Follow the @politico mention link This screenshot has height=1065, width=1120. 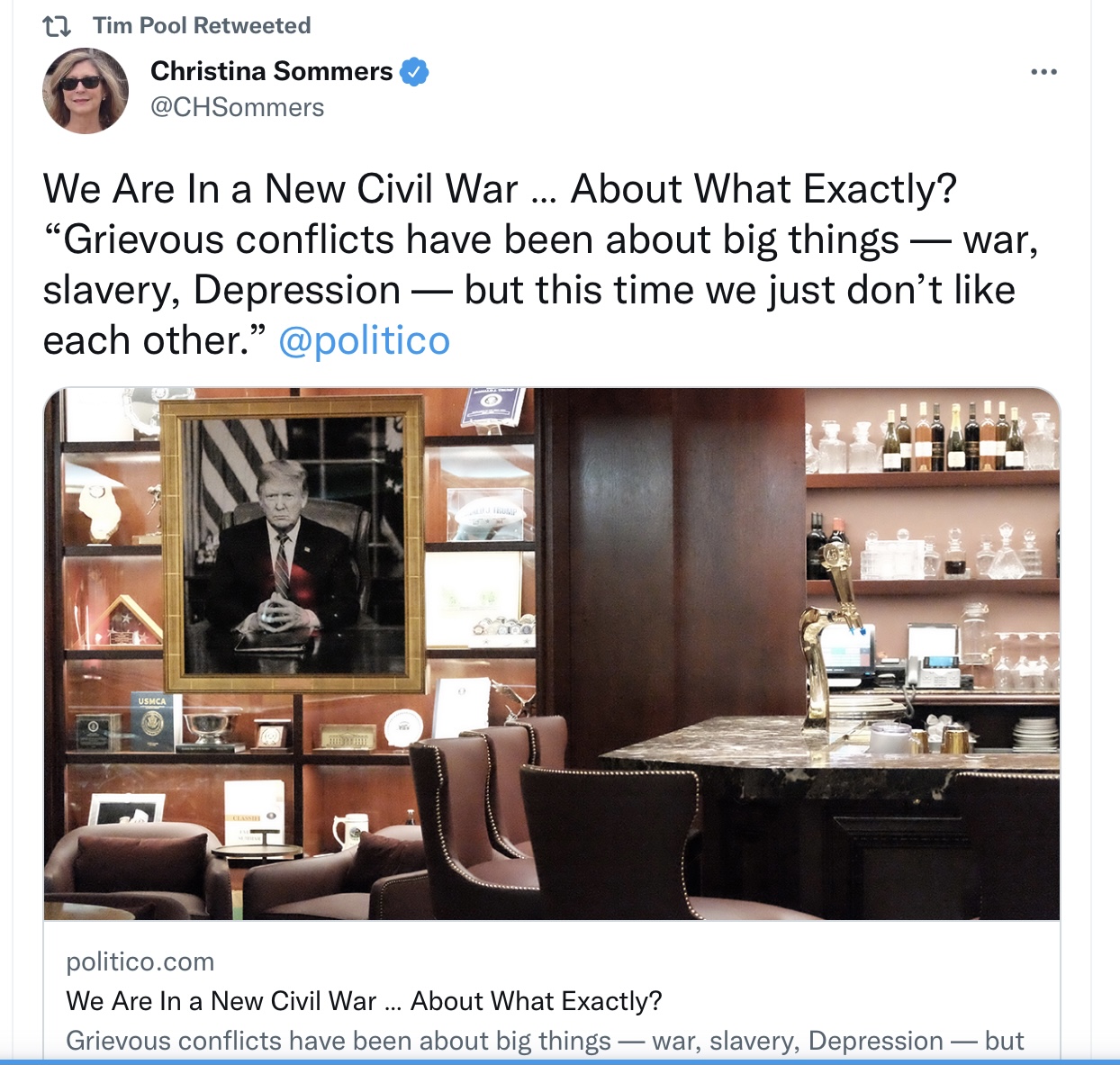[364, 341]
